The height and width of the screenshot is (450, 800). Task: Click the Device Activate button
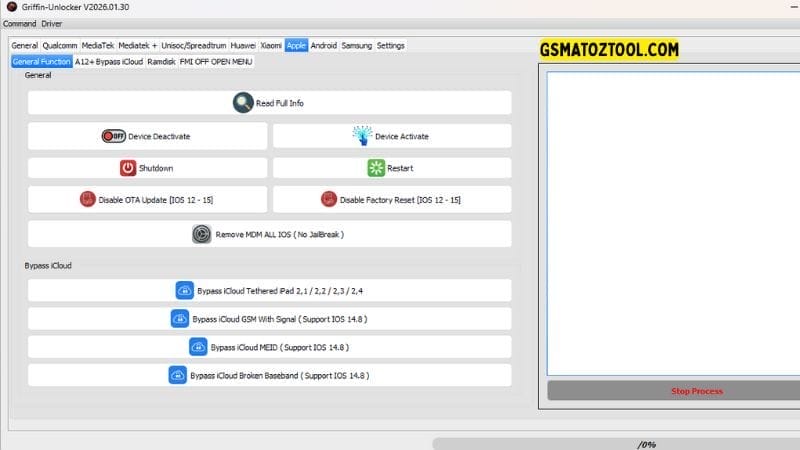click(392, 136)
